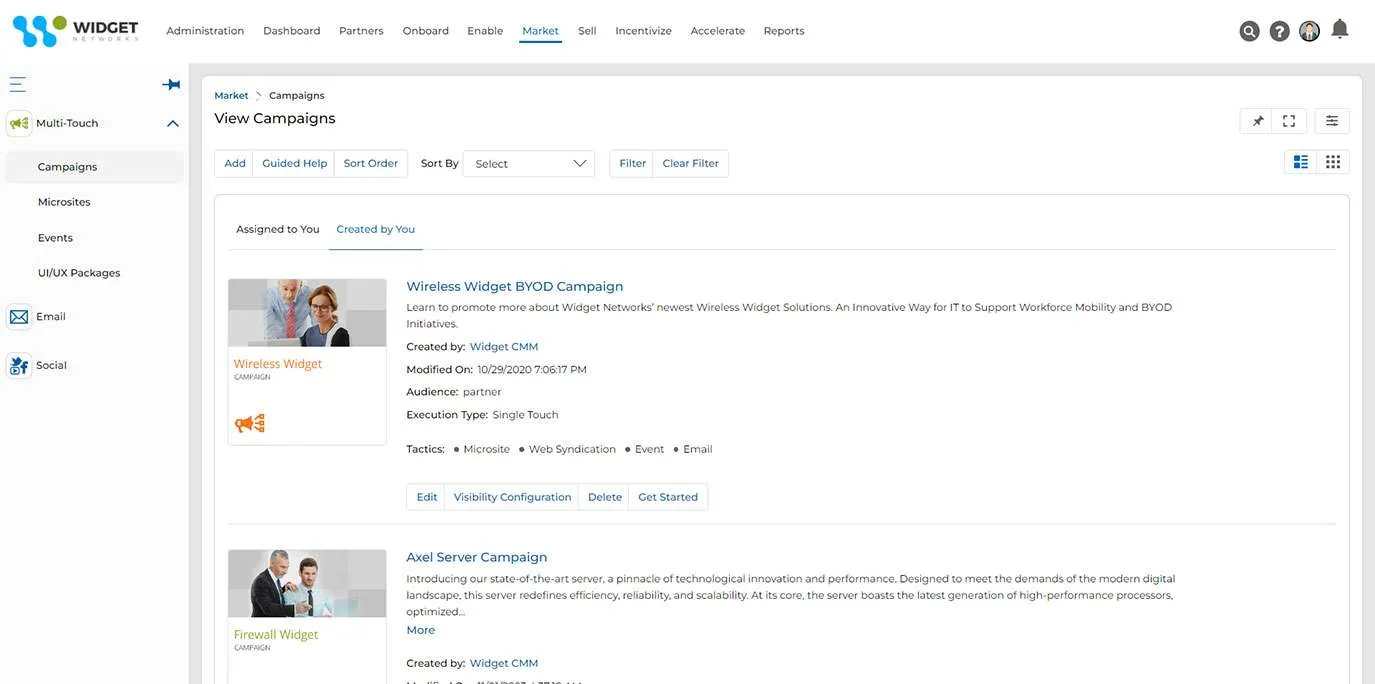
Task: Open the Sort By Select dropdown
Action: (x=528, y=162)
